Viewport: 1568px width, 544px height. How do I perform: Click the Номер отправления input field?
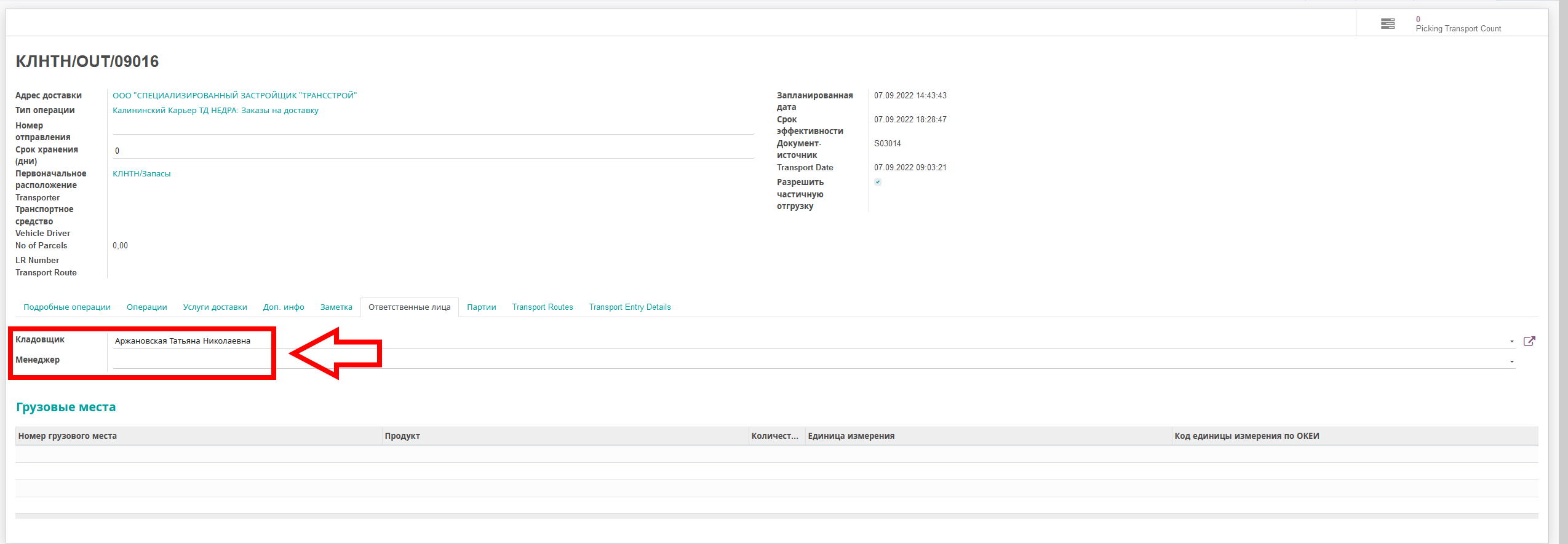click(432, 127)
